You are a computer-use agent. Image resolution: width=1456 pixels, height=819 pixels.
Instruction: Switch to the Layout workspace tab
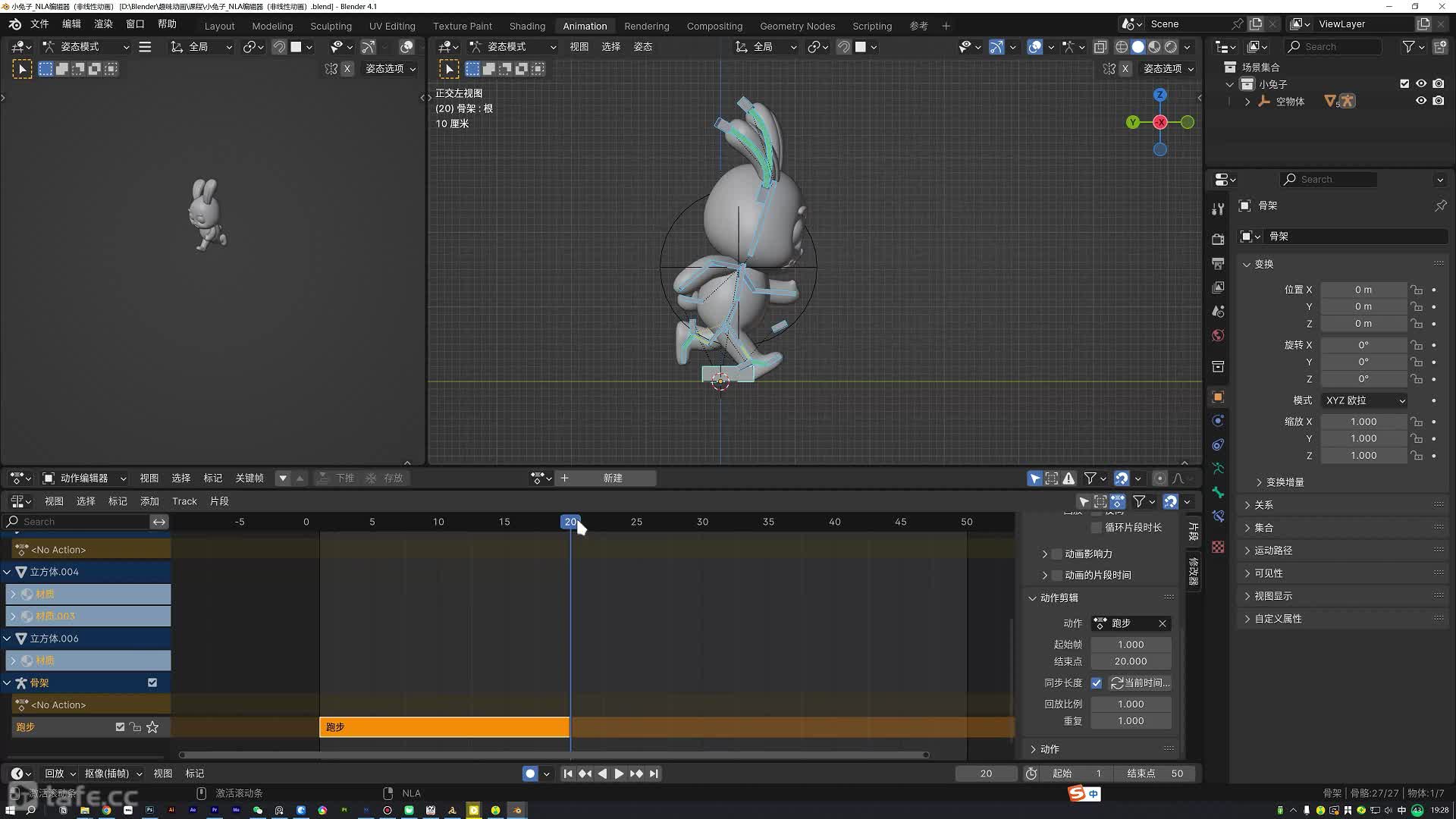point(220,26)
